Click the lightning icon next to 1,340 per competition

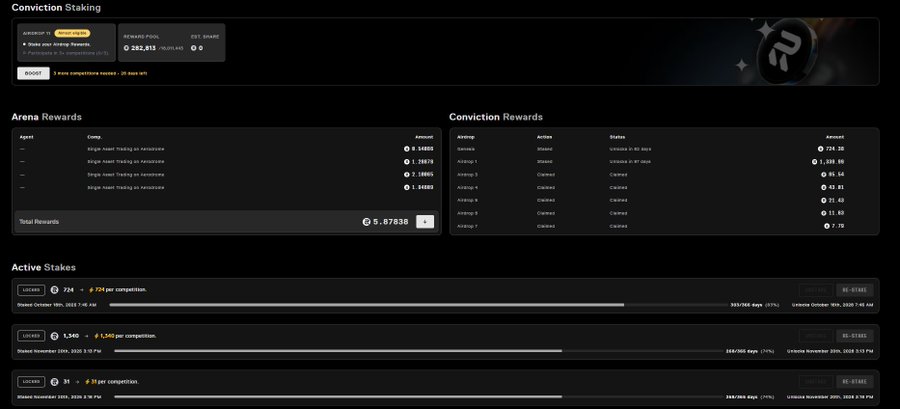click(96, 336)
